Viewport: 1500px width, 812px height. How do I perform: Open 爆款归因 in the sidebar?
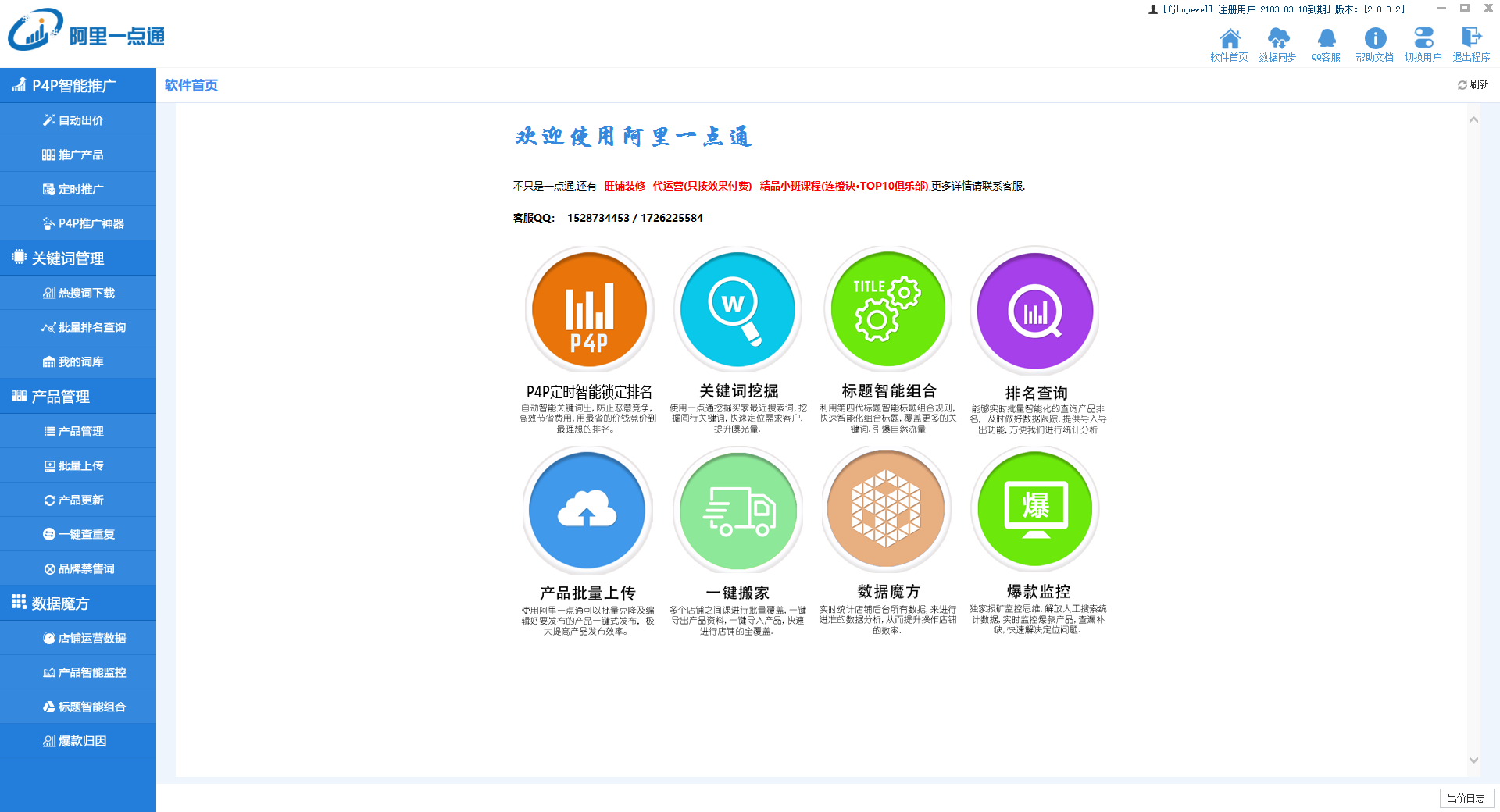point(78,741)
